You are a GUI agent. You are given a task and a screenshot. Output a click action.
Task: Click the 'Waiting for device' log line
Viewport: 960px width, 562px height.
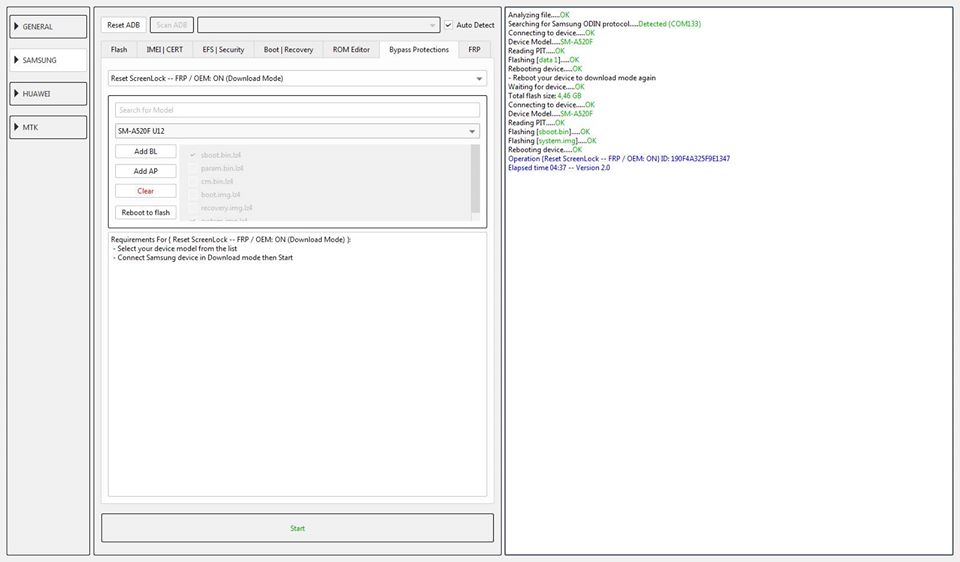[x=546, y=87]
